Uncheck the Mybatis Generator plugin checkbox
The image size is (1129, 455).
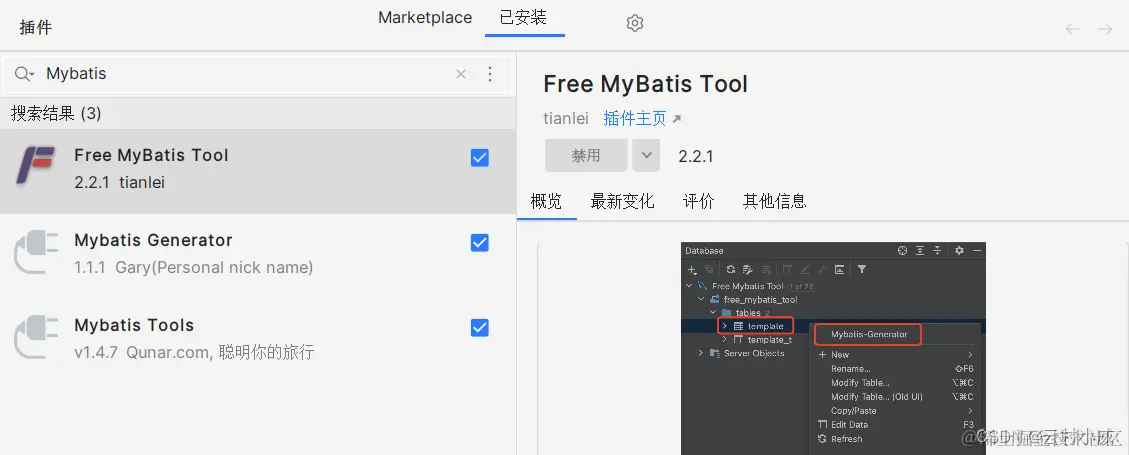[480, 243]
